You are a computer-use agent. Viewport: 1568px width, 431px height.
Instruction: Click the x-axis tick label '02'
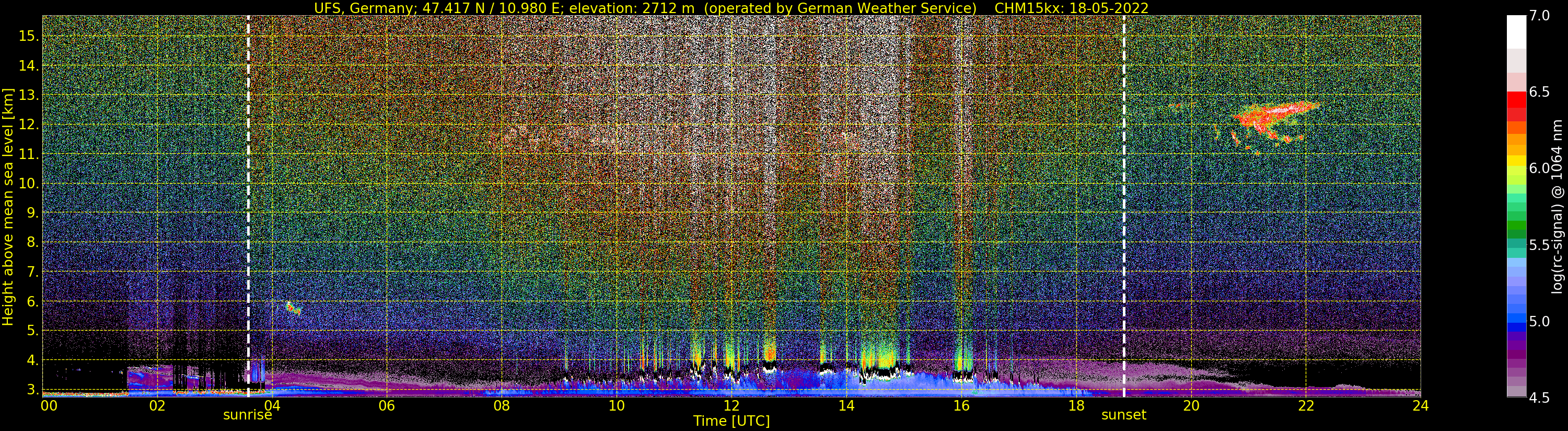(157, 406)
